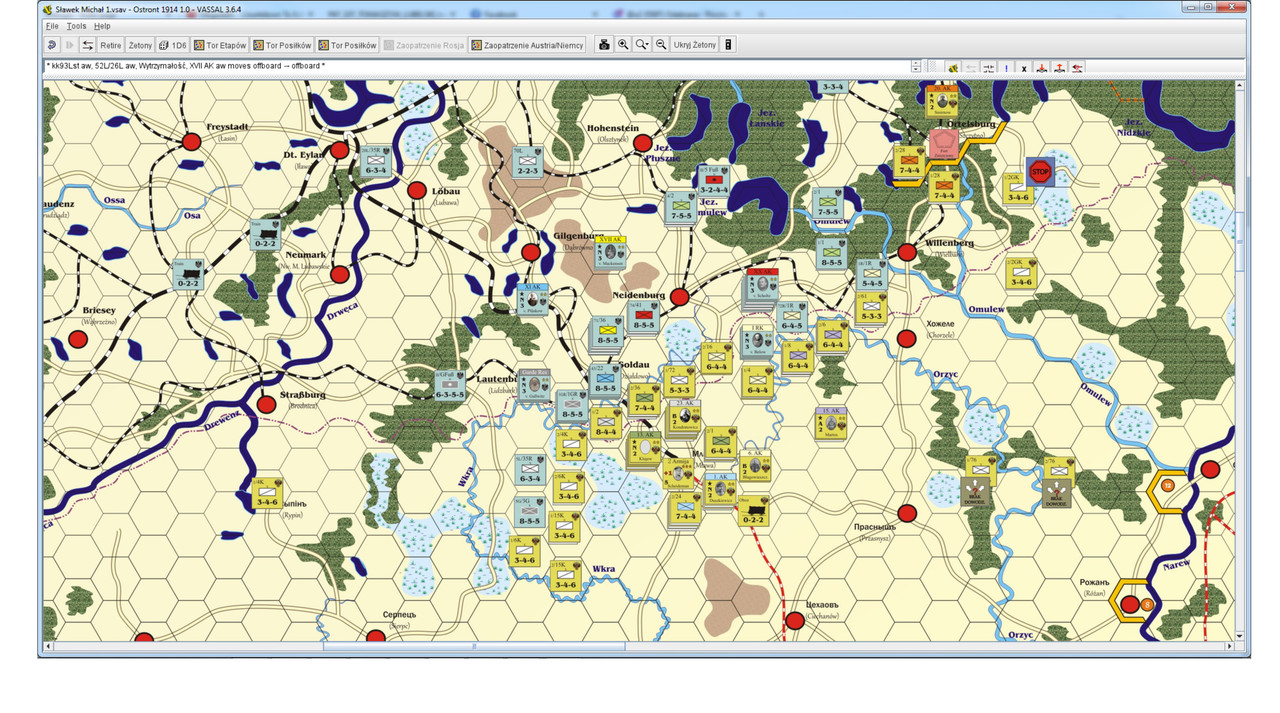The height and width of the screenshot is (713, 1280).
Task: Click the red down-arrow icon in second toolbar
Action: click(x=1042, y=68)
